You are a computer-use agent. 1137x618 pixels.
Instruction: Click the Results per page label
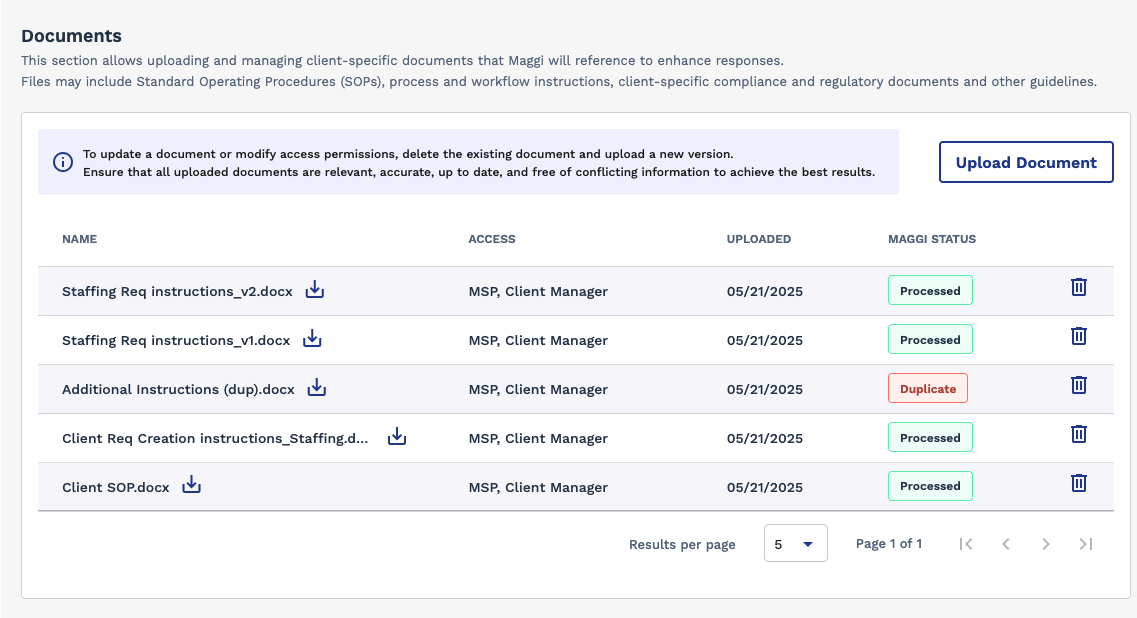[x=682, y=545]
